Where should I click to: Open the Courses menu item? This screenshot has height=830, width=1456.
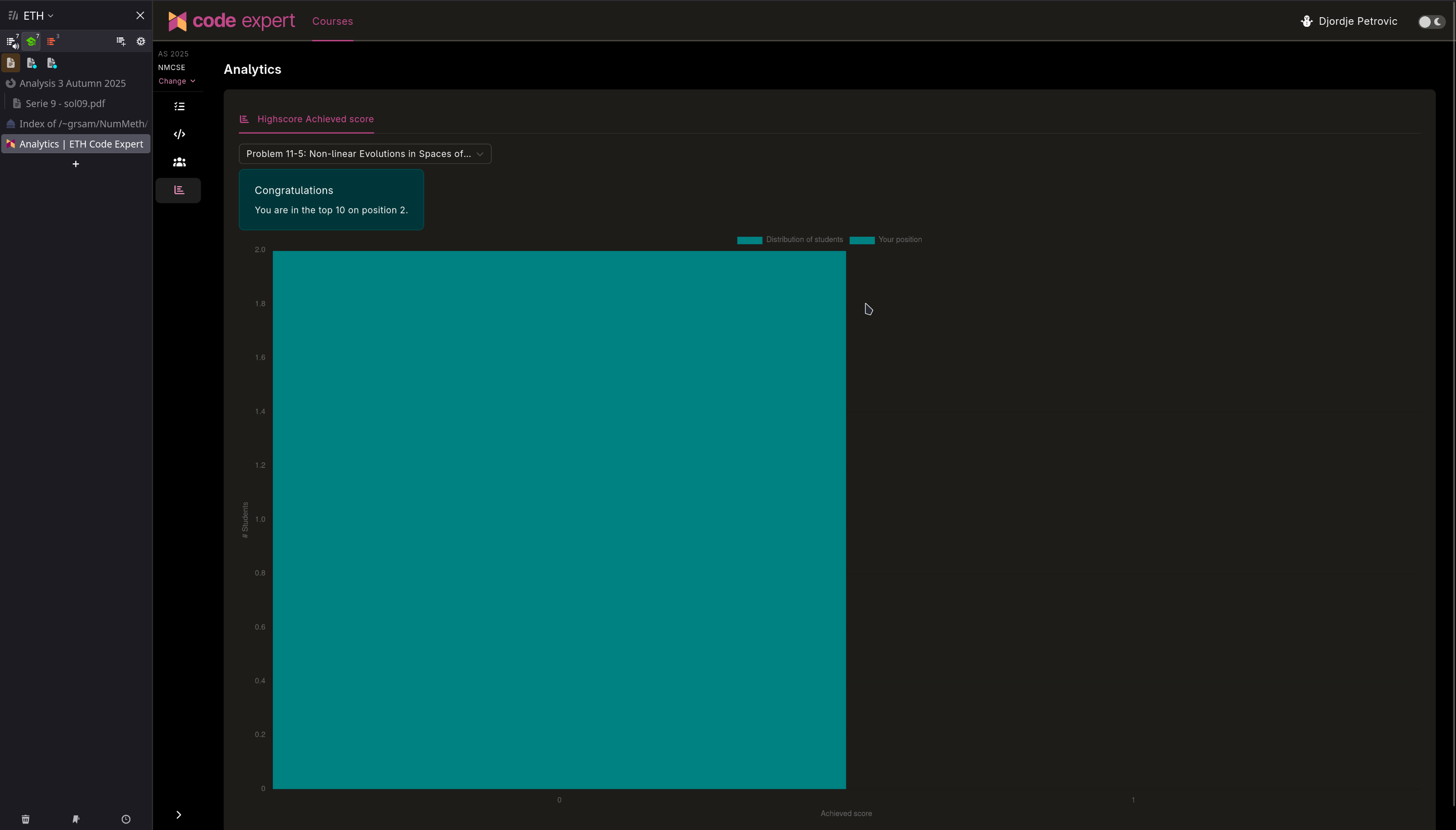332,21
